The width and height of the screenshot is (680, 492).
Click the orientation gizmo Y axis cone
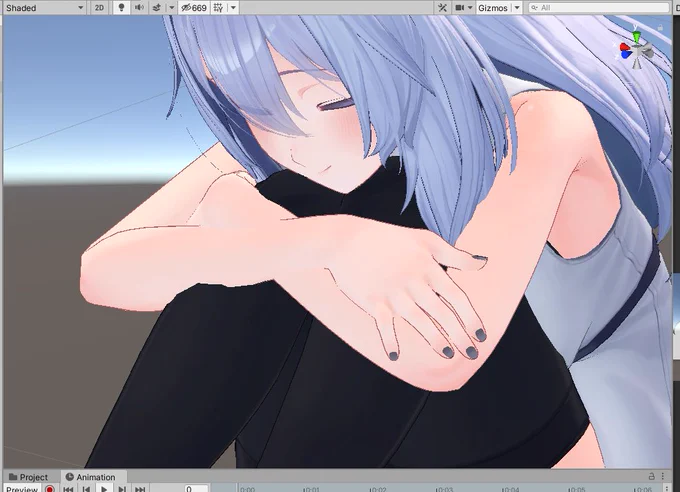(x=636, y=36)
